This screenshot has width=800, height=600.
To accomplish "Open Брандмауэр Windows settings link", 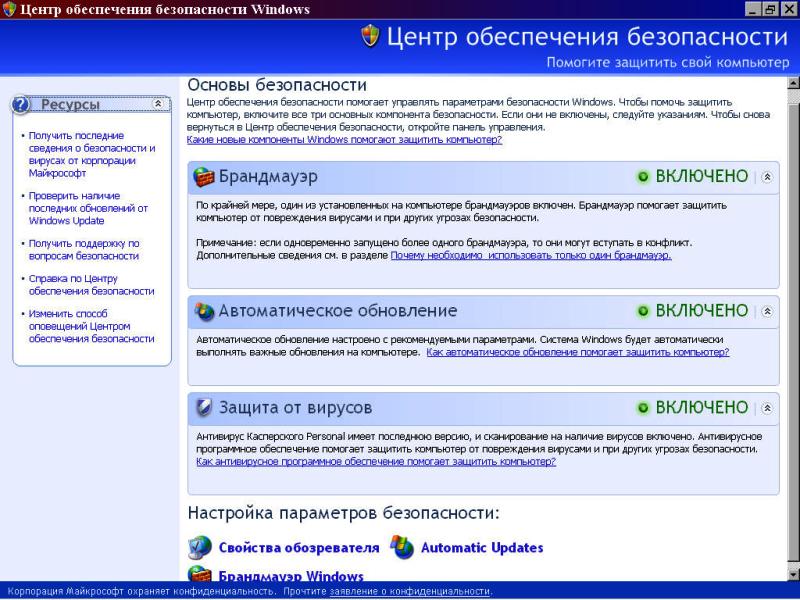I will 291,576.
